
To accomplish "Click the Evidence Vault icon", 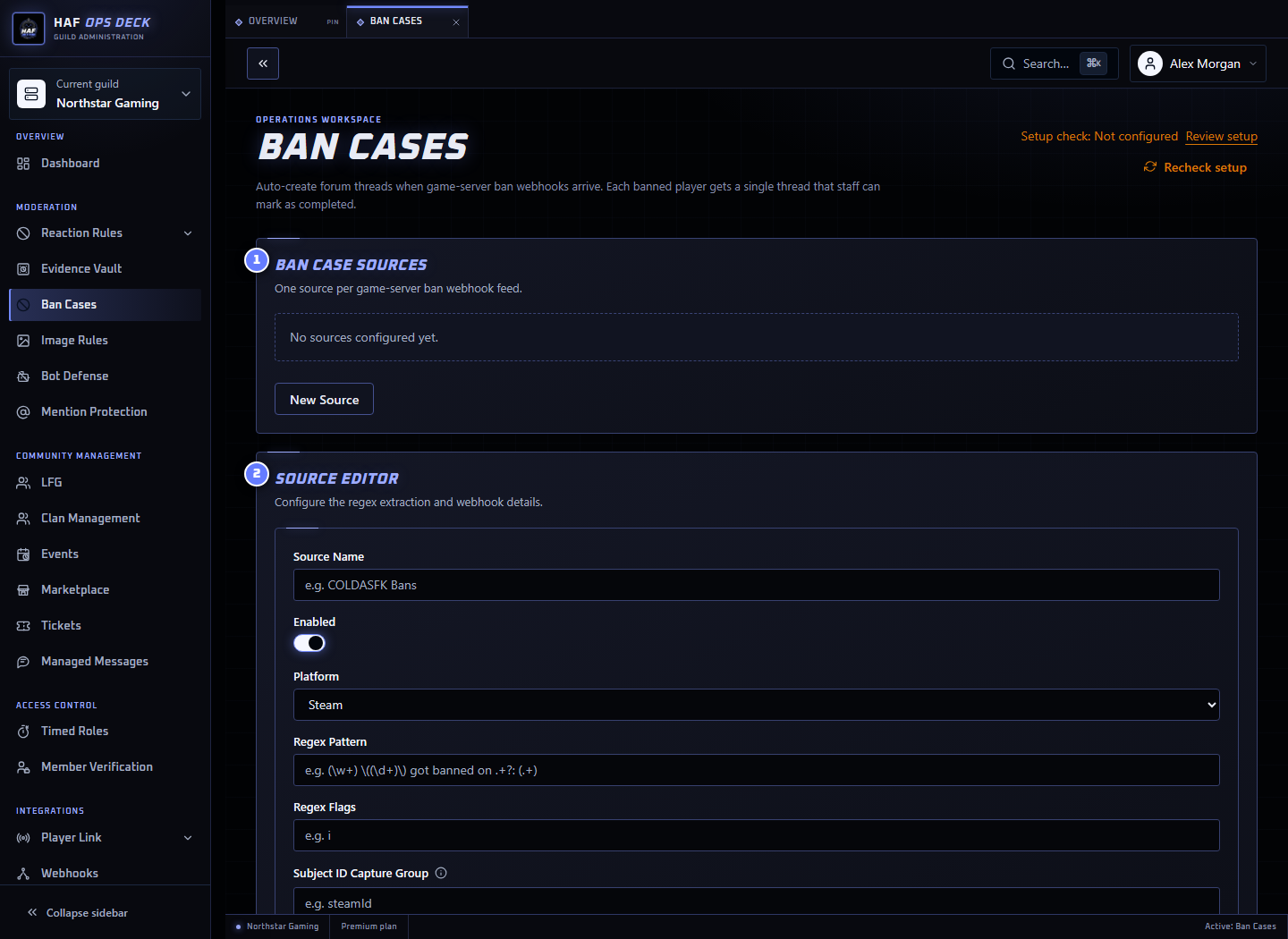I will 23,269.
